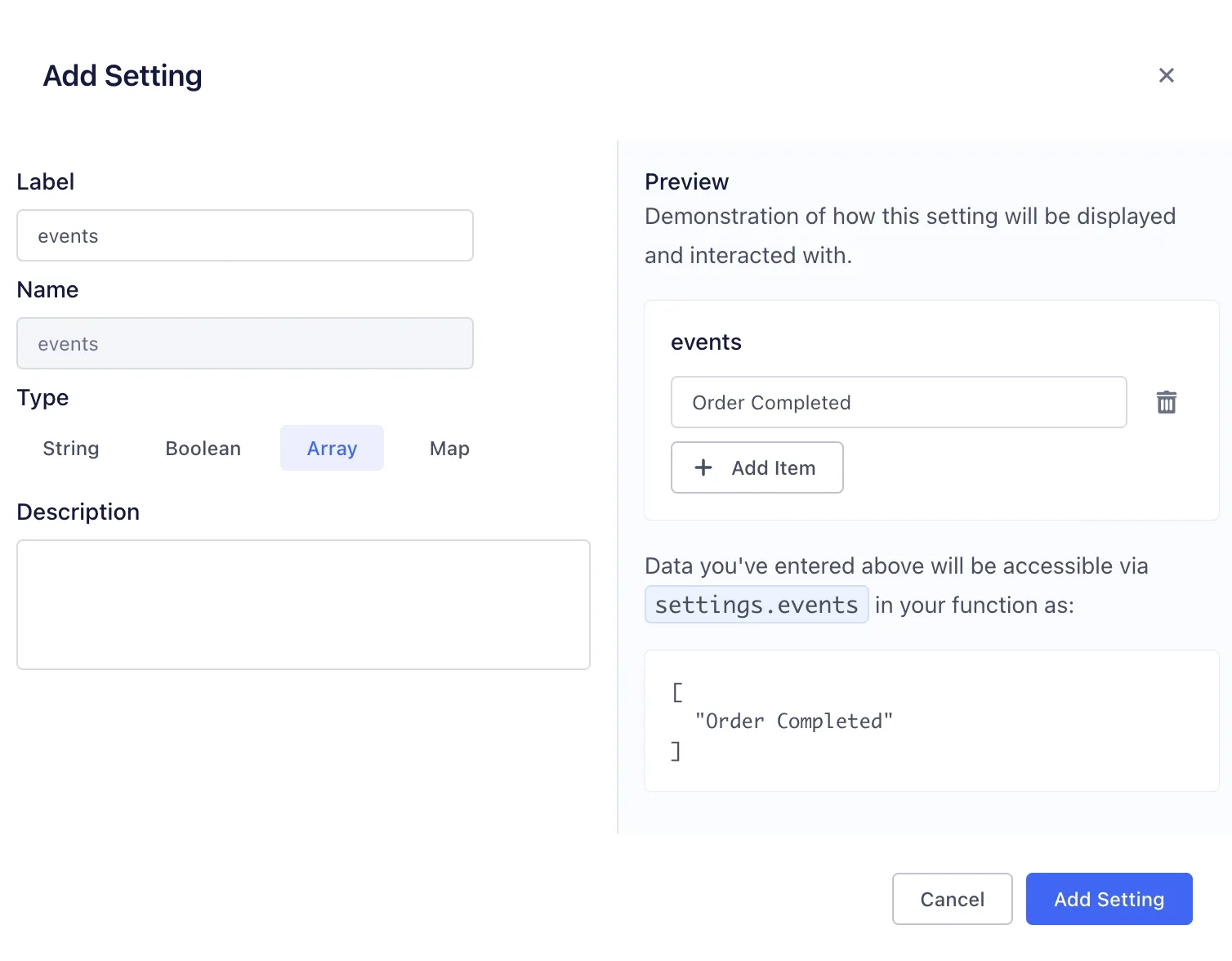Click the Description text area

(303, 605)
